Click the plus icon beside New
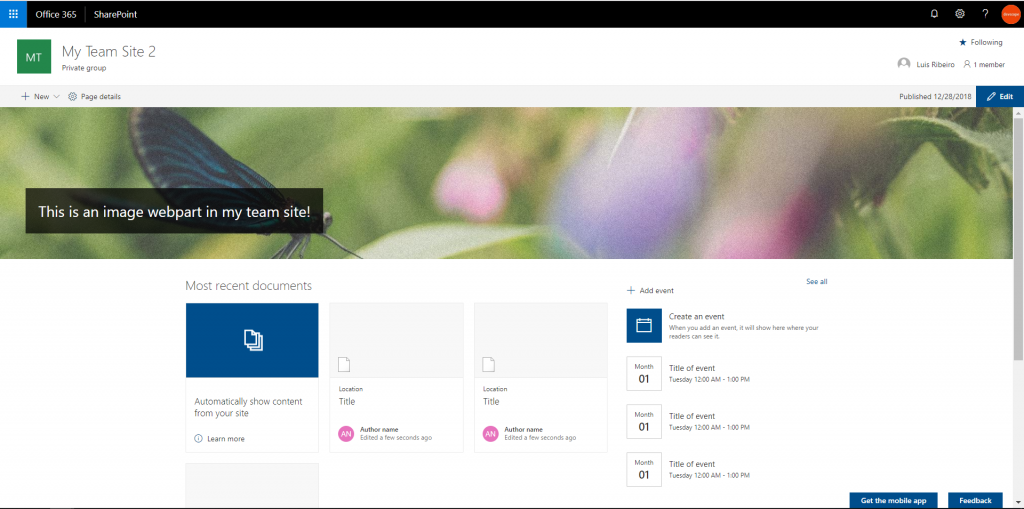The width and height of the screenshot is (1024, 509). coord(25,97)
